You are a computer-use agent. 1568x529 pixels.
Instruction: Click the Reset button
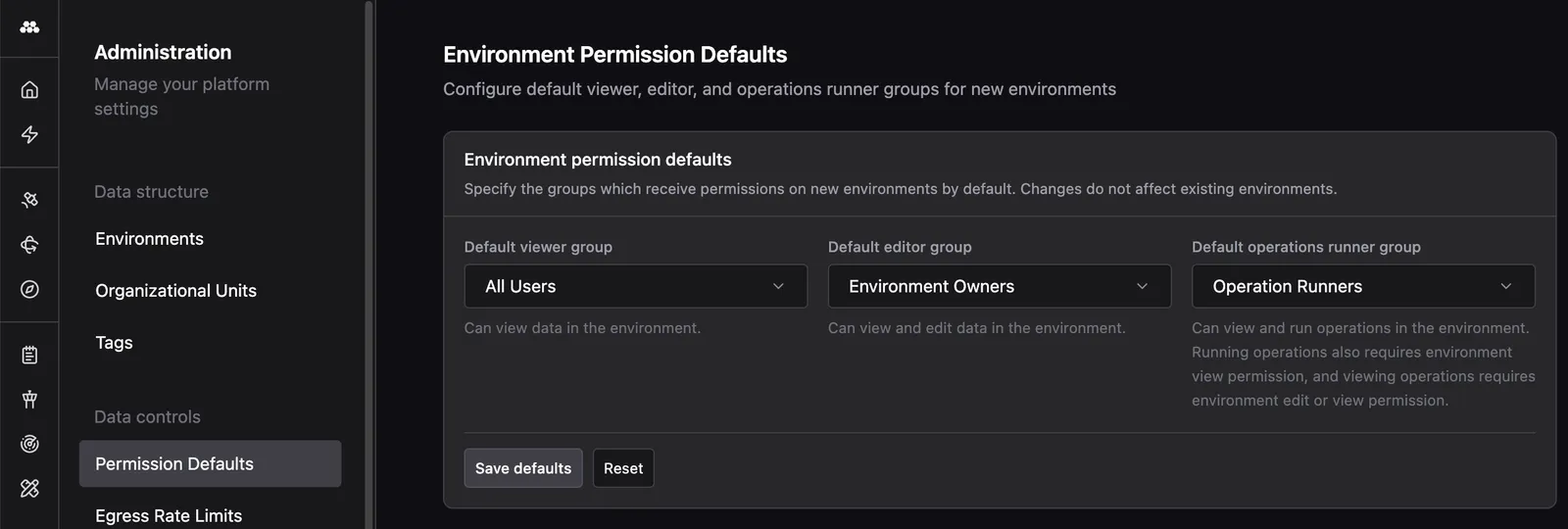click(x=623, y=468)
